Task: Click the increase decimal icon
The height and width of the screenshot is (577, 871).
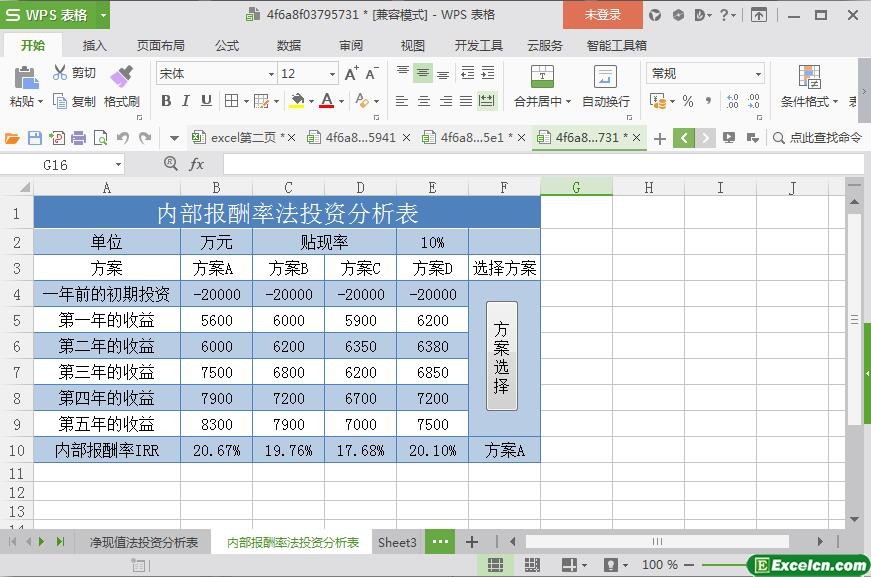Action: click(x=733, y=101)
